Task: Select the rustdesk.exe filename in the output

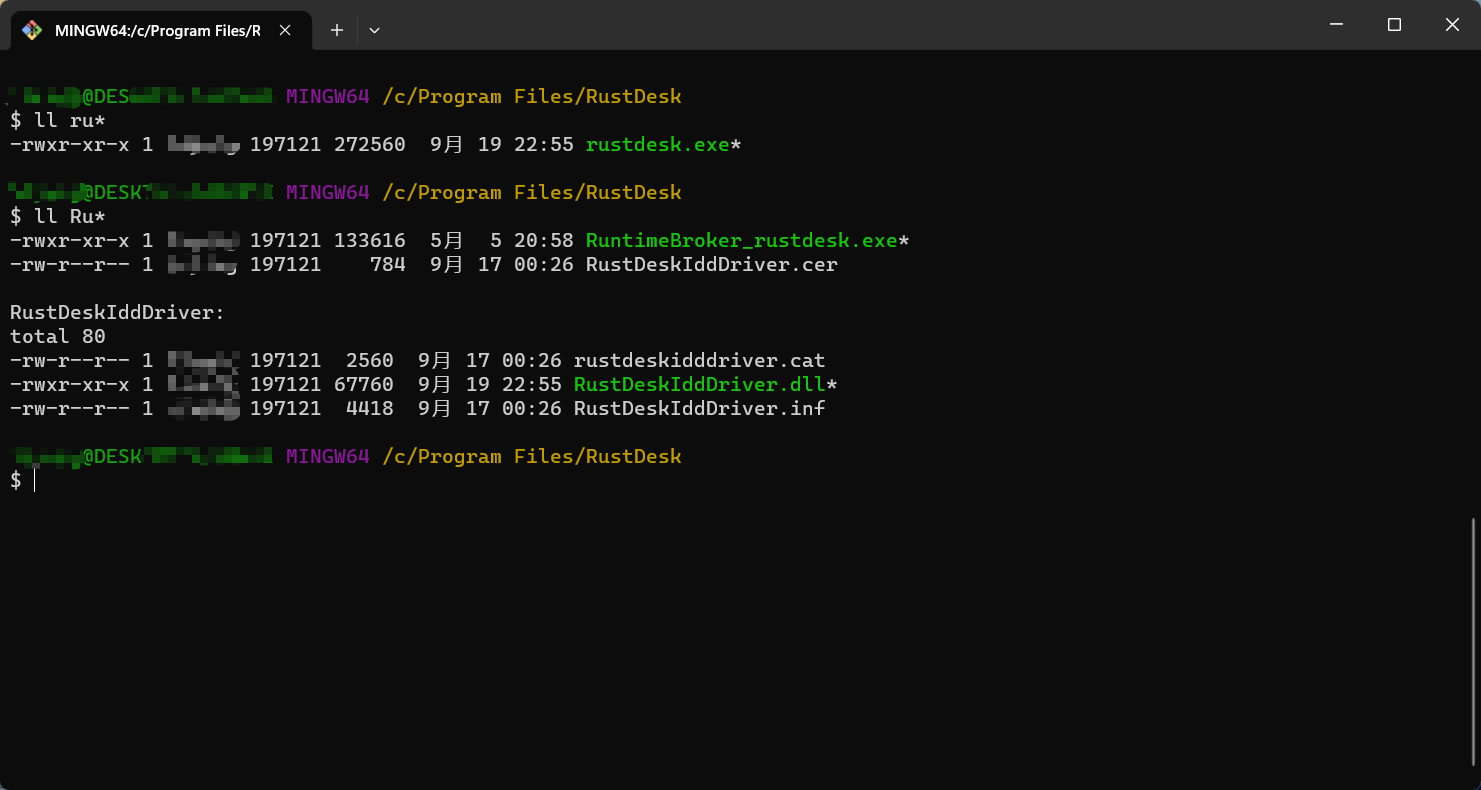Action: click(x=660, y=144)
